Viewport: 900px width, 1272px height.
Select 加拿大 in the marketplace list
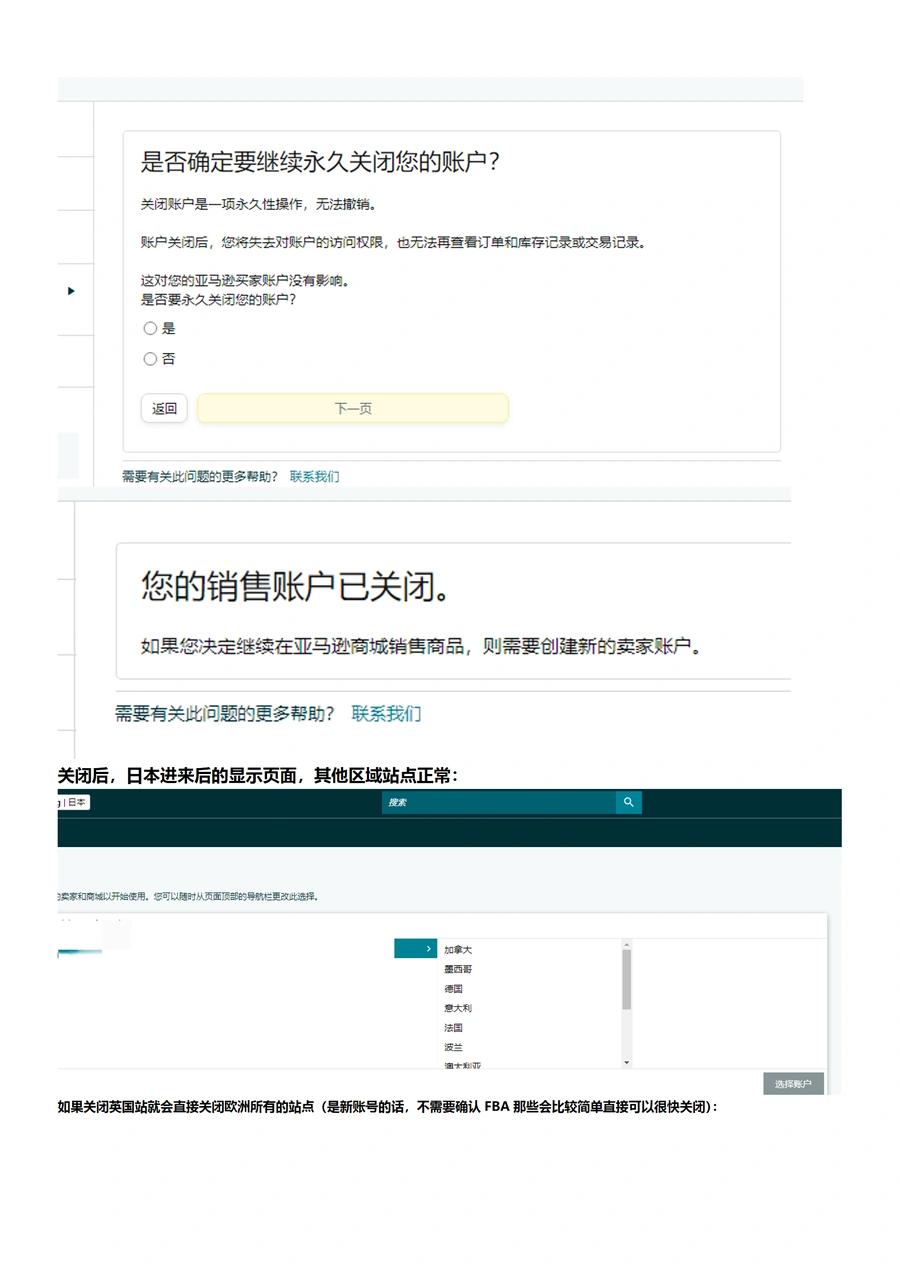[458, 949]
